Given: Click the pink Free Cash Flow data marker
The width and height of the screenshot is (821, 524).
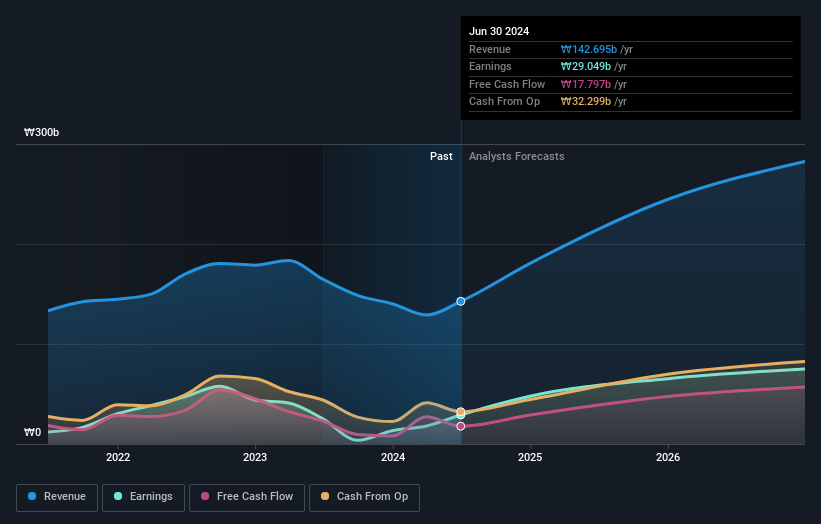Looking at the screenshot, I should 461,426.
